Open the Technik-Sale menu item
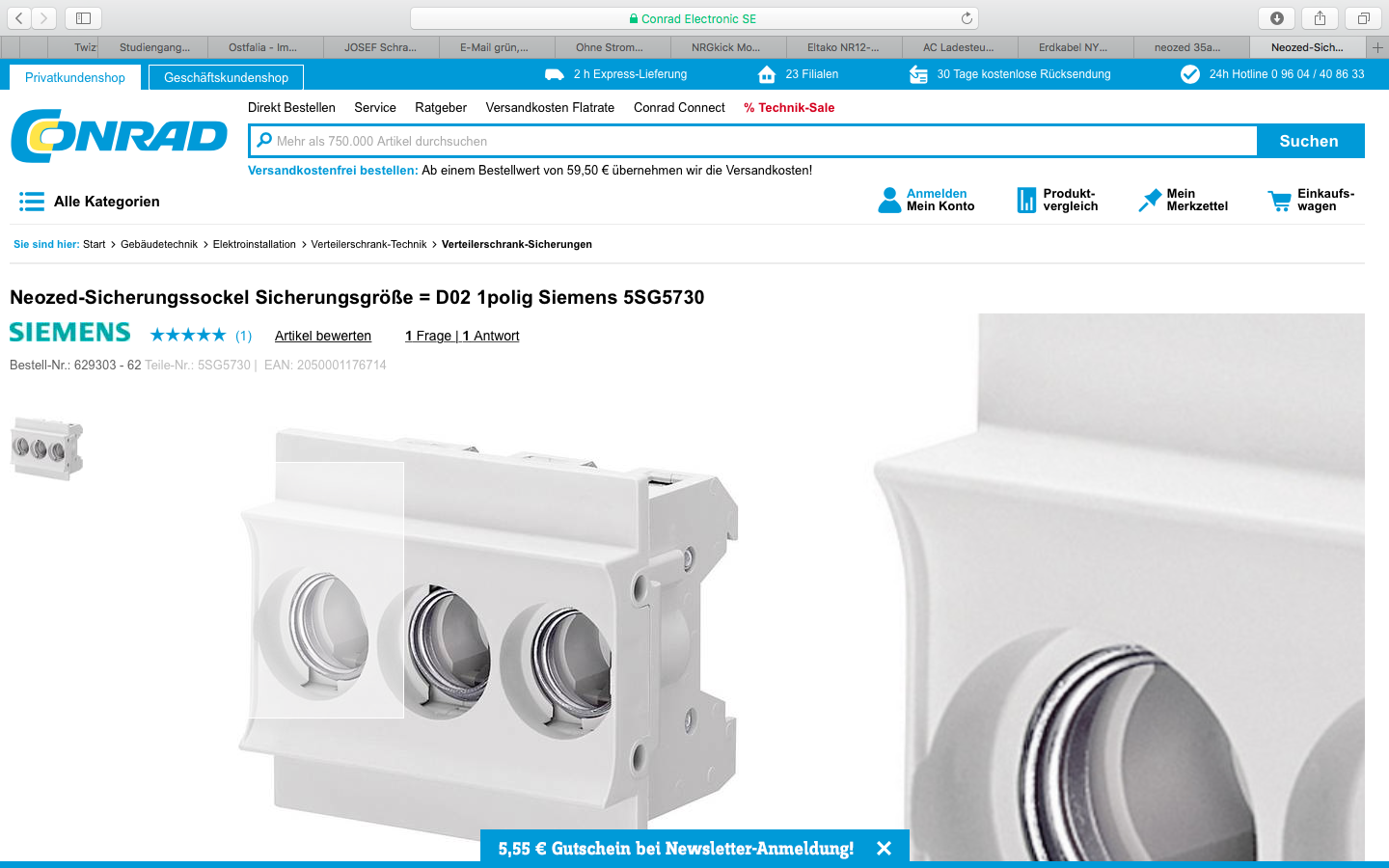The width and height of the screenshot is (1389, 868). coord(788,108)
